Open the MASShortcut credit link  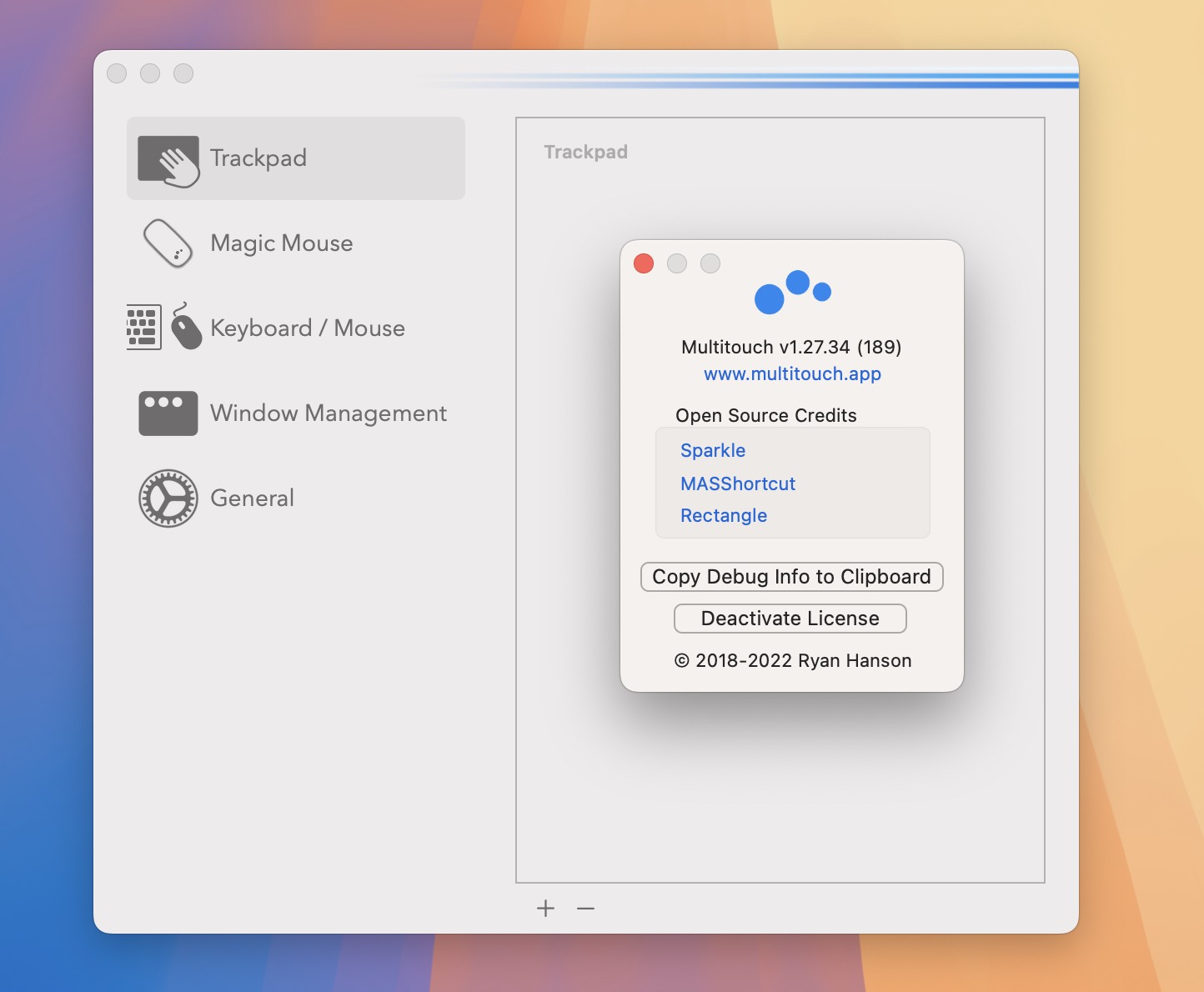[x=738, y=483]
